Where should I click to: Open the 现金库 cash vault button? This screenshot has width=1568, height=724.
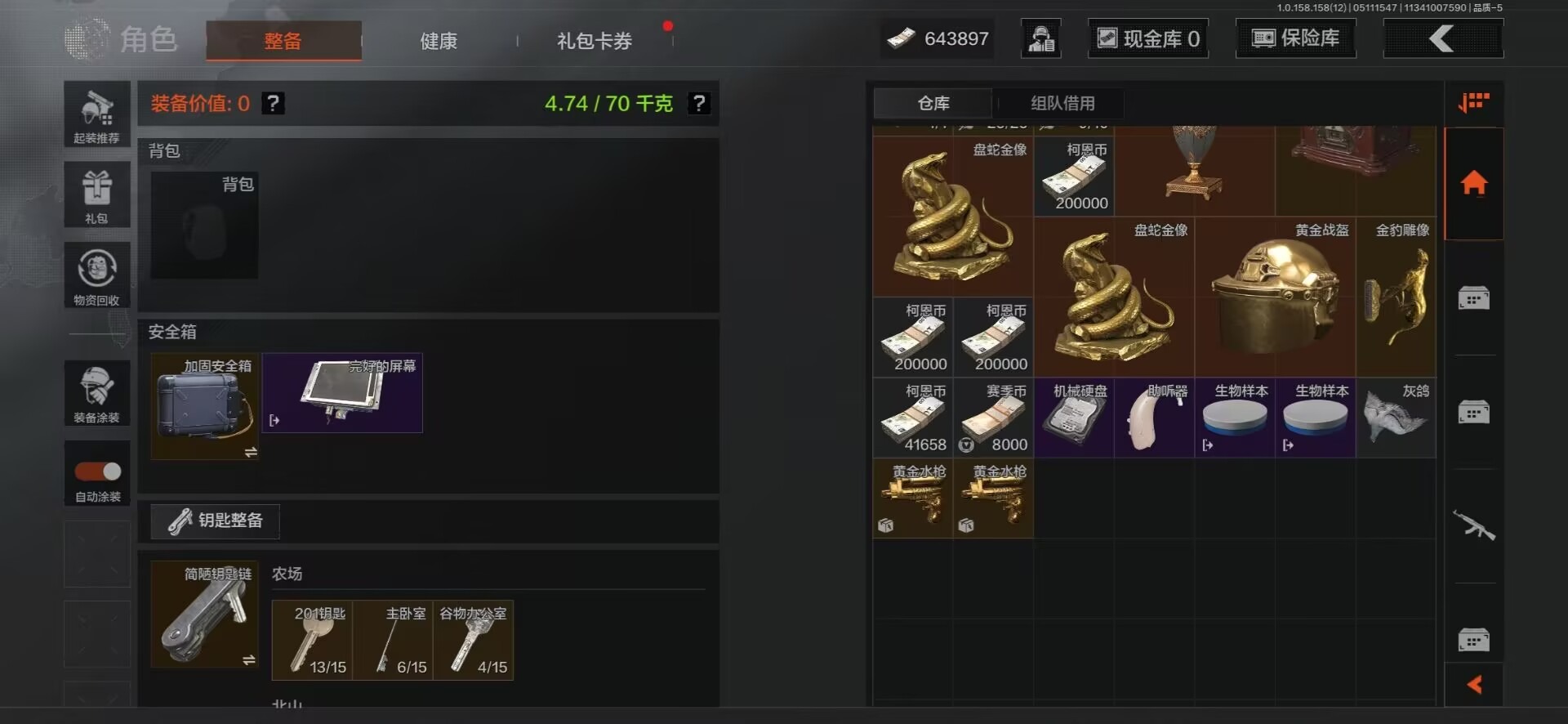(1148, 38)
